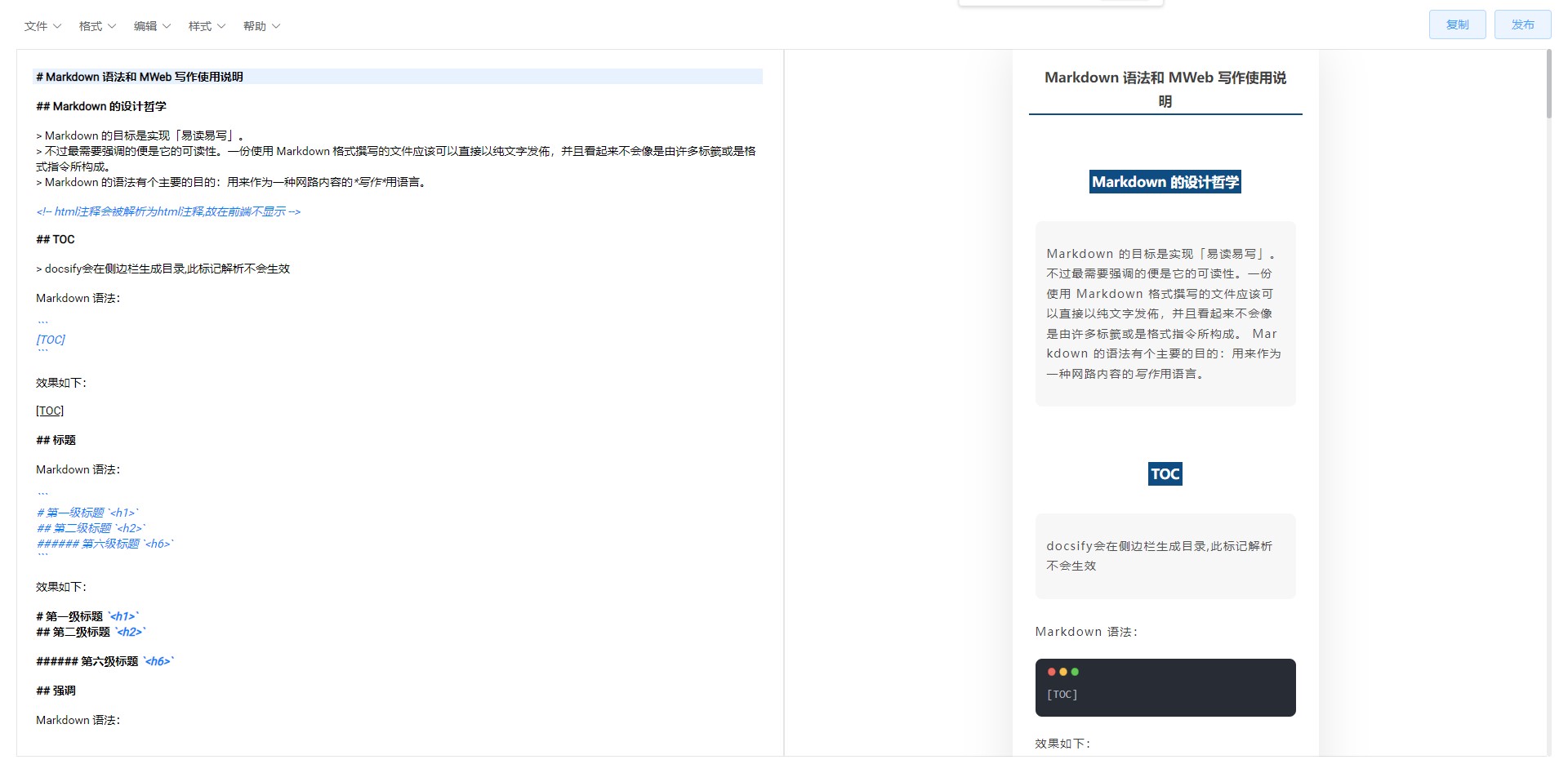The image size is (1568, 773).
Task: Click the yellow dot in the code block
Action: 1063,672
